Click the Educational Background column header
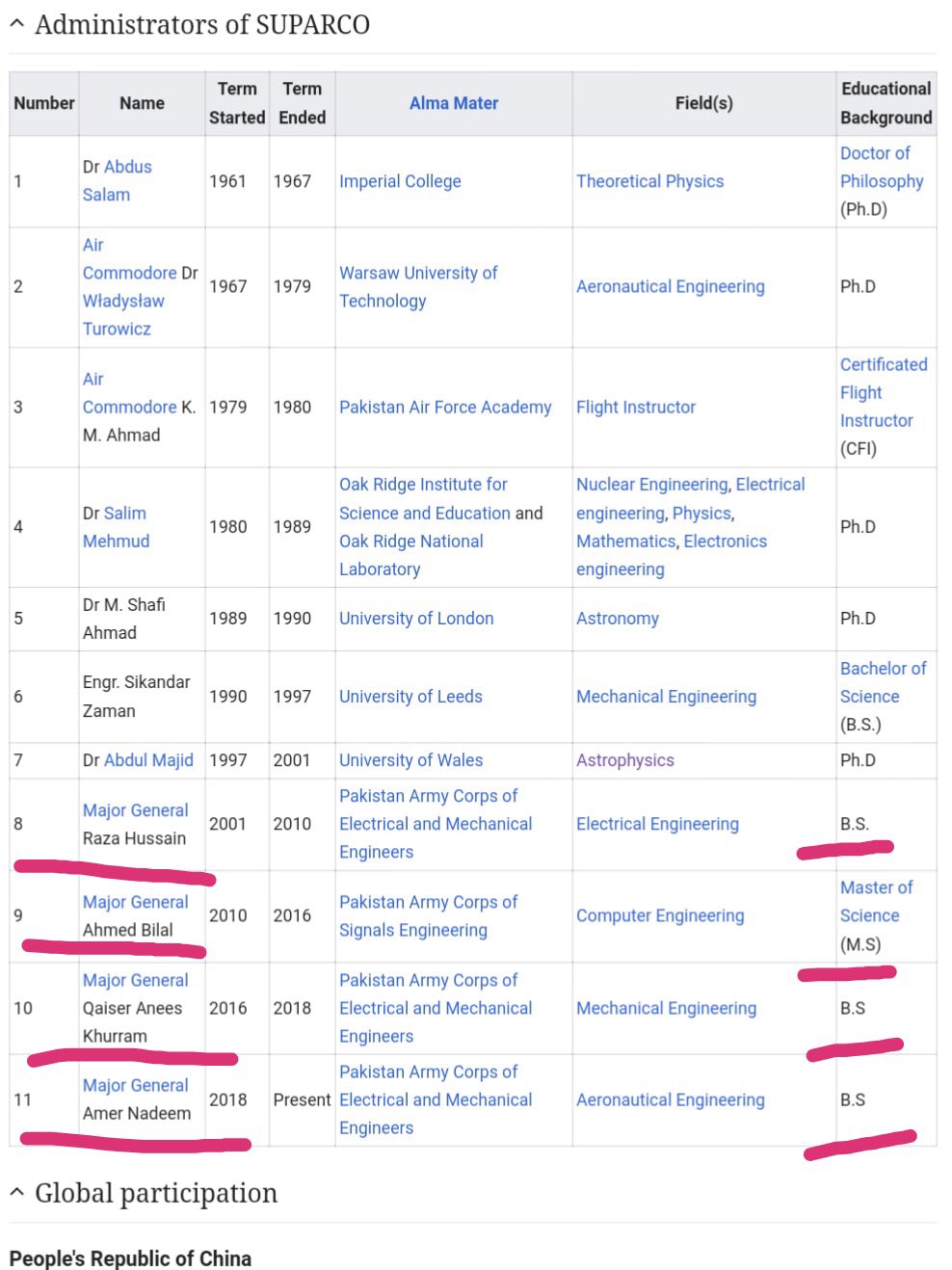This screenshot has width=952, height=1270. point(886,103)
